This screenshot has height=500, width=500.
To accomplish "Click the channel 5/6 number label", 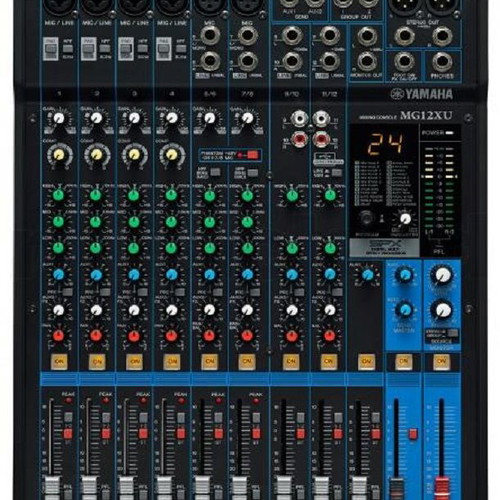I will point(210,94).
